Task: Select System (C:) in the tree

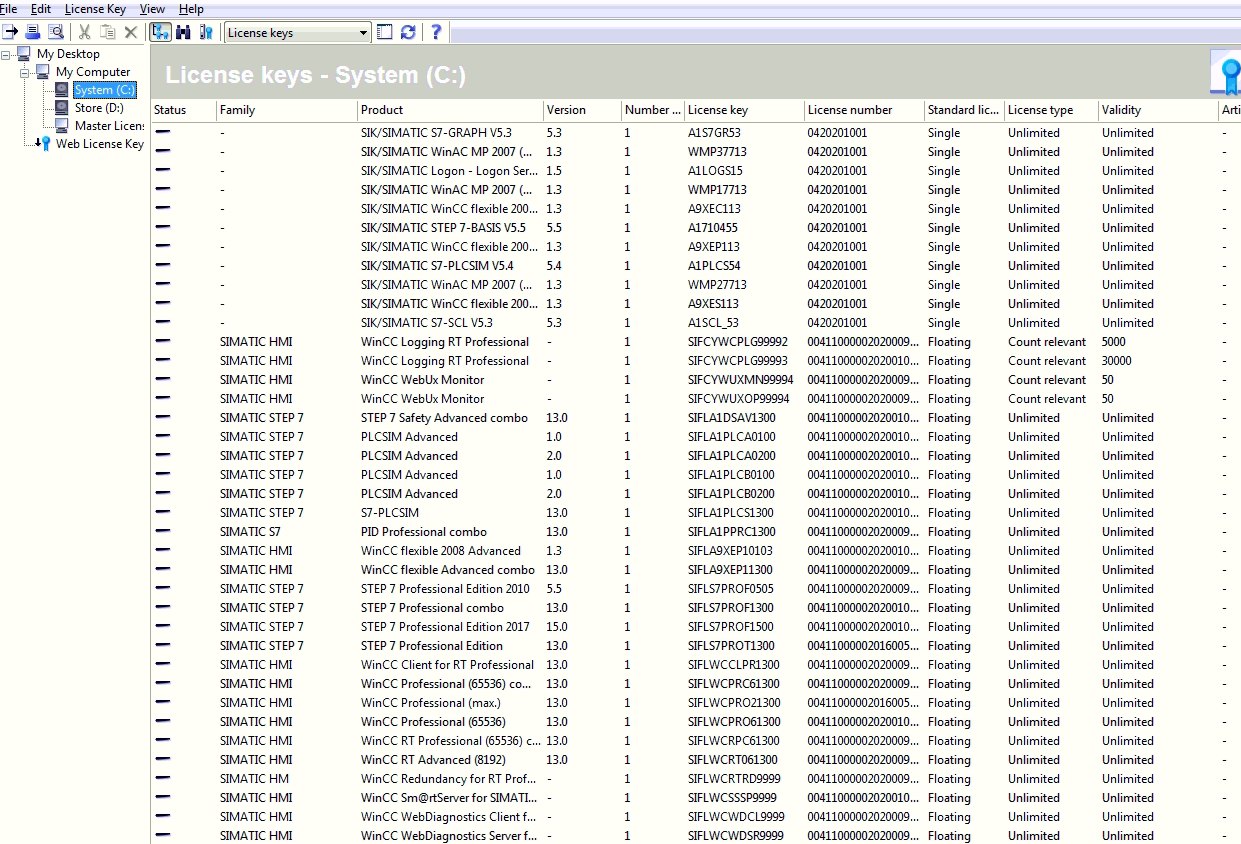Action: click(104, 90)
